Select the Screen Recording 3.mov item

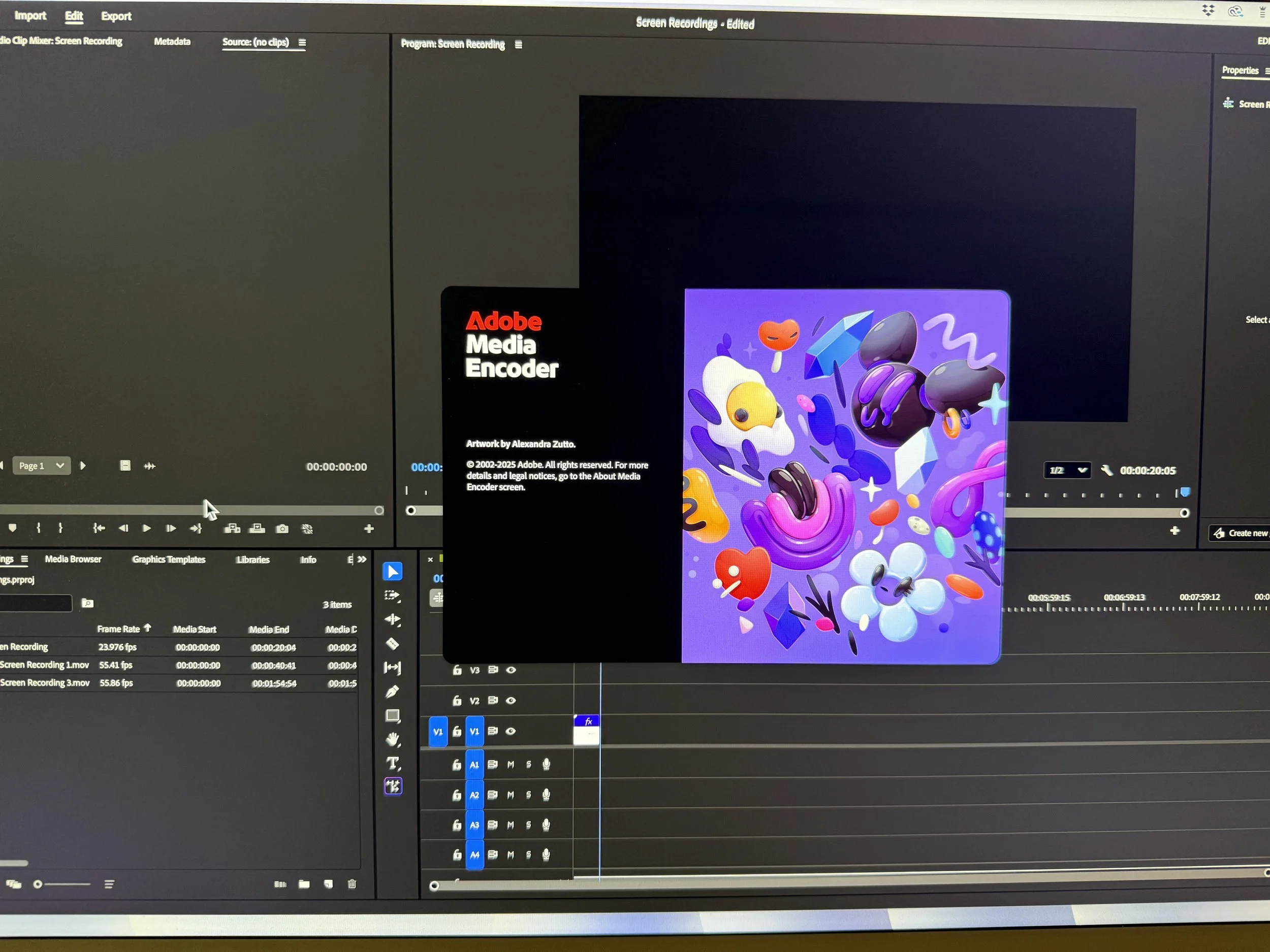[45, 683]
